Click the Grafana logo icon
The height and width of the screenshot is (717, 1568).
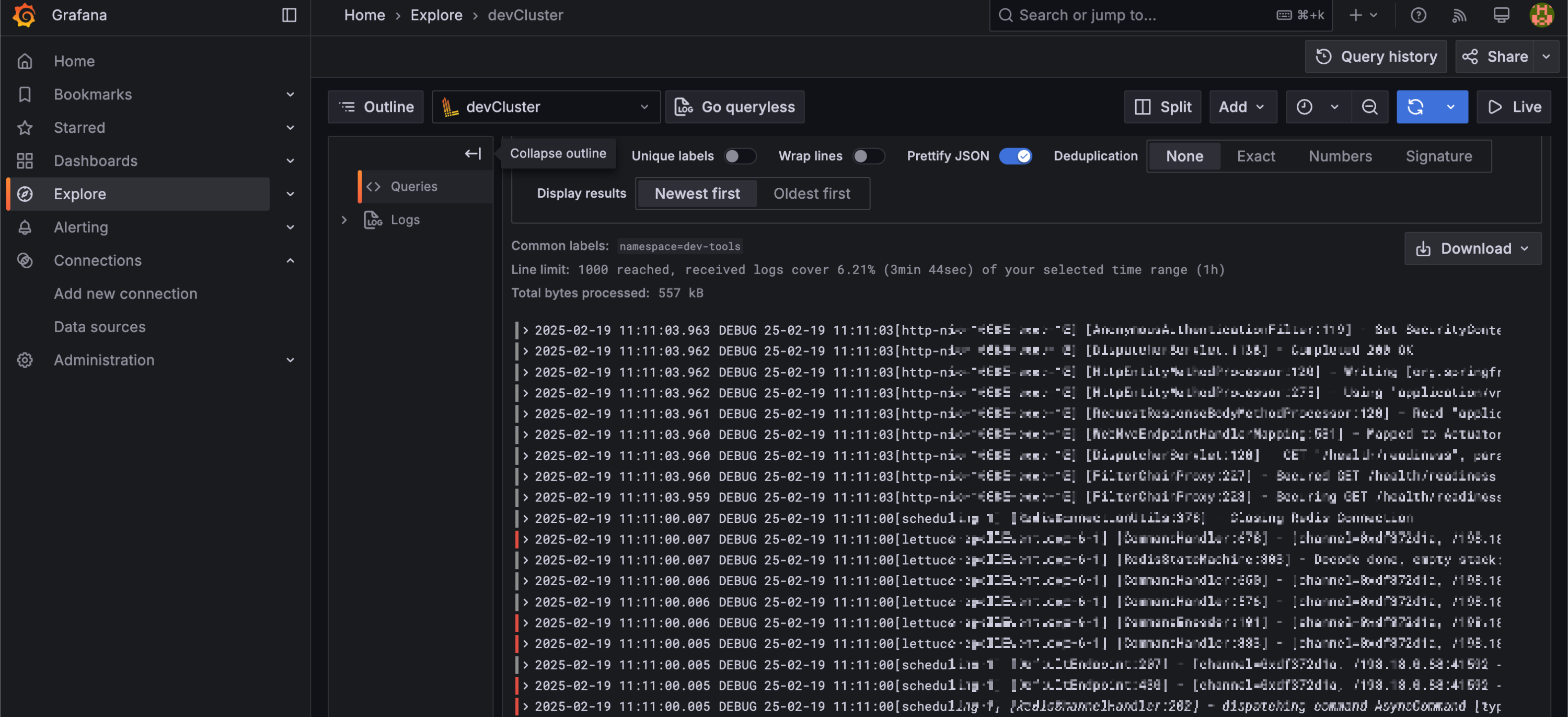pyautogui.click(x=25, y=15)
